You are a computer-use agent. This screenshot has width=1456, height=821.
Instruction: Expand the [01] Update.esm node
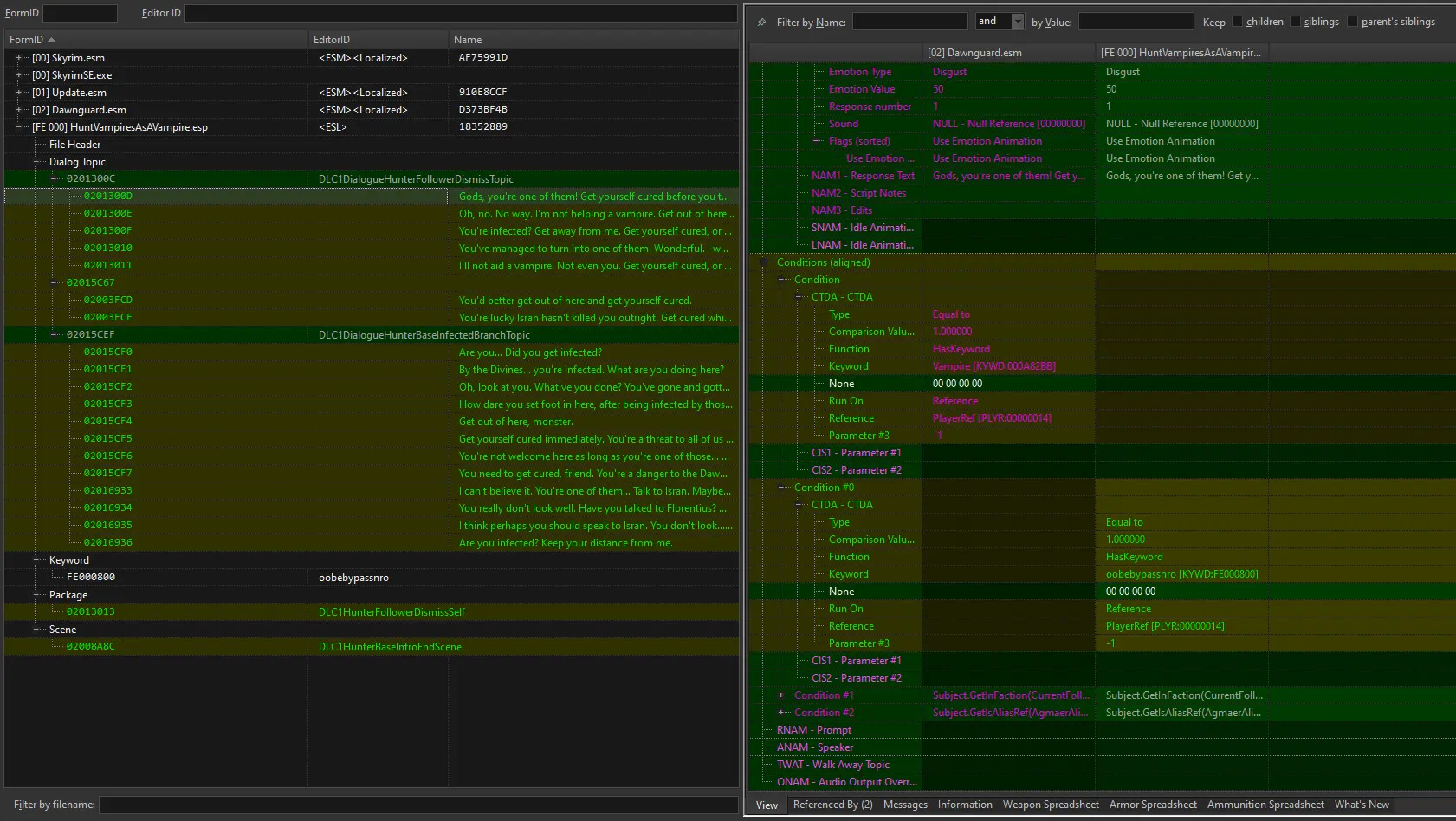[x=18, y=93]
